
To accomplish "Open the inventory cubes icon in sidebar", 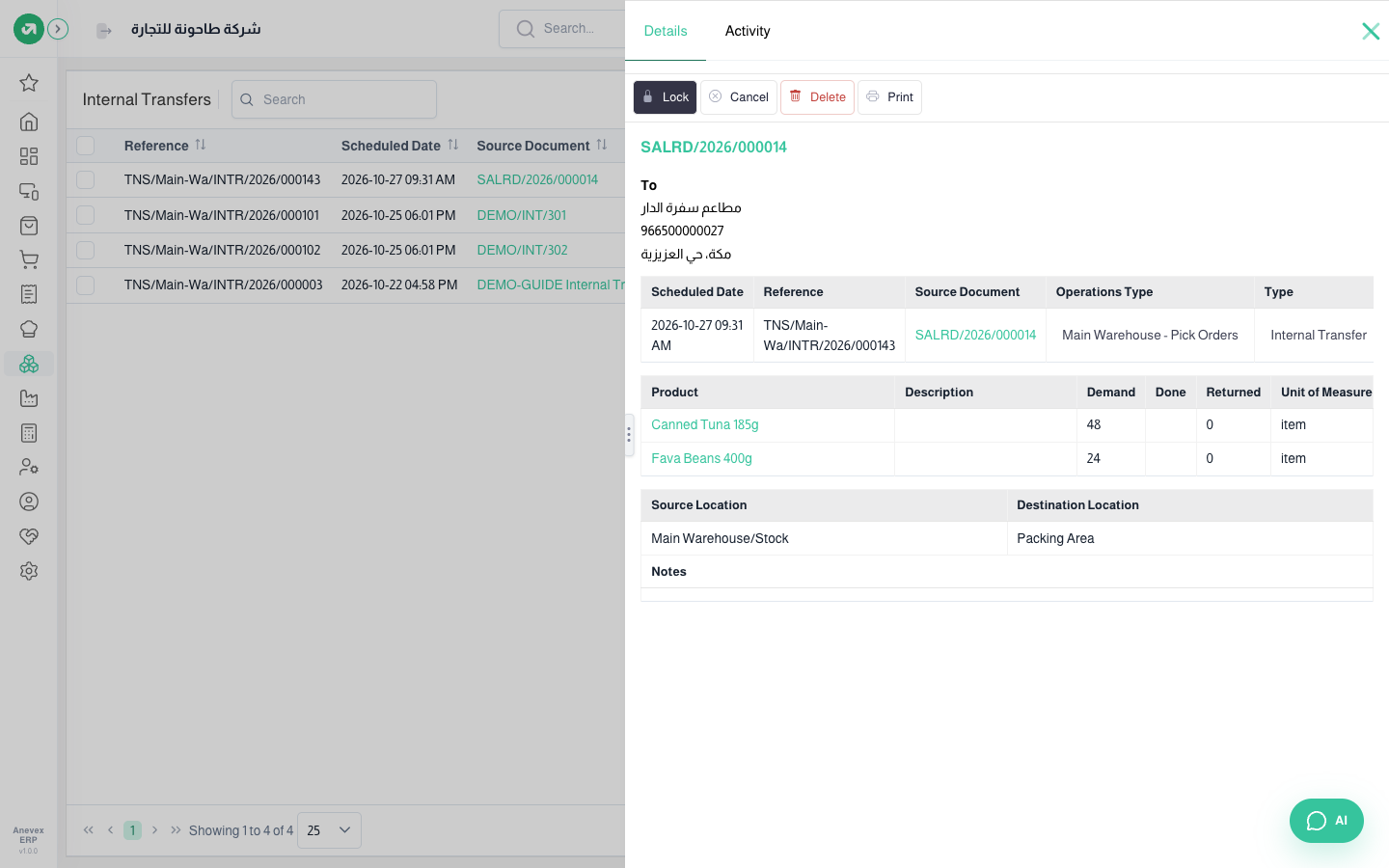I will click(29, 364).
